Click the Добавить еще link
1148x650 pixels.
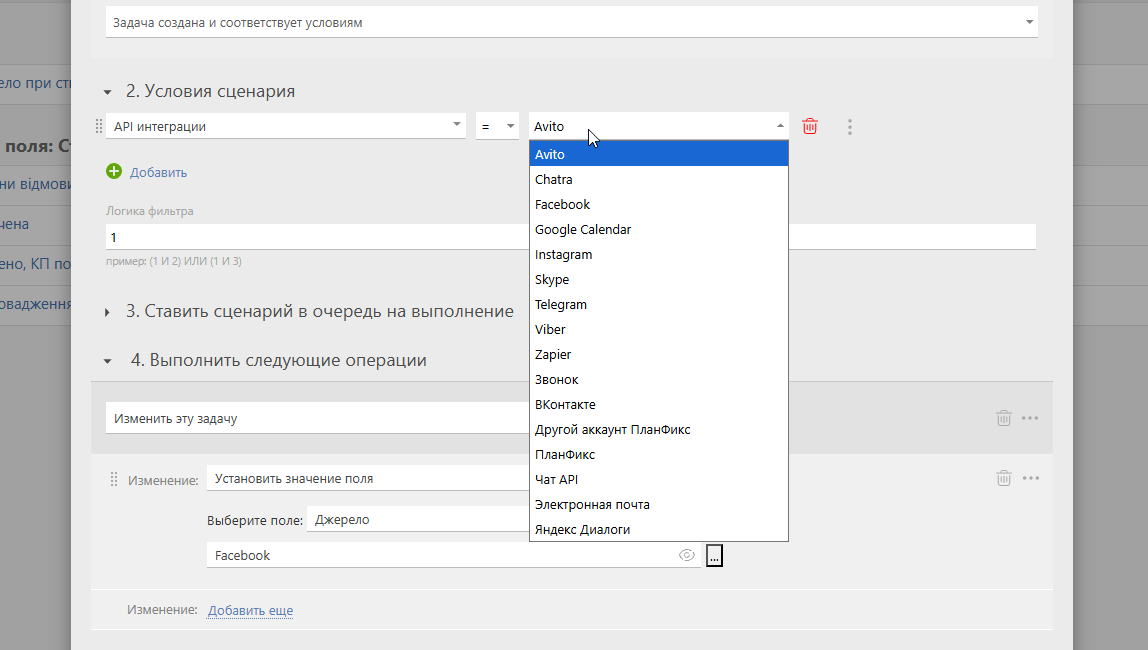tap(250, 610)
